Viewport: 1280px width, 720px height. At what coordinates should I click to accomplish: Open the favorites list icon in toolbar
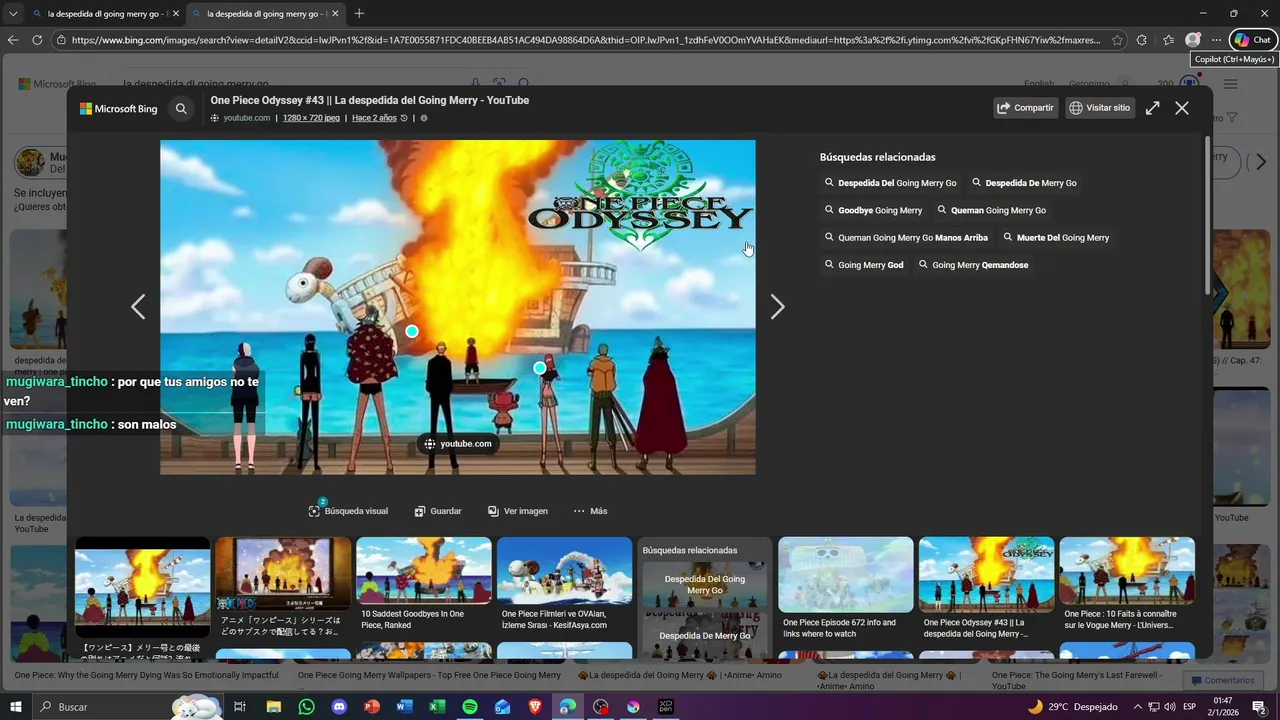coord(1168,40)
